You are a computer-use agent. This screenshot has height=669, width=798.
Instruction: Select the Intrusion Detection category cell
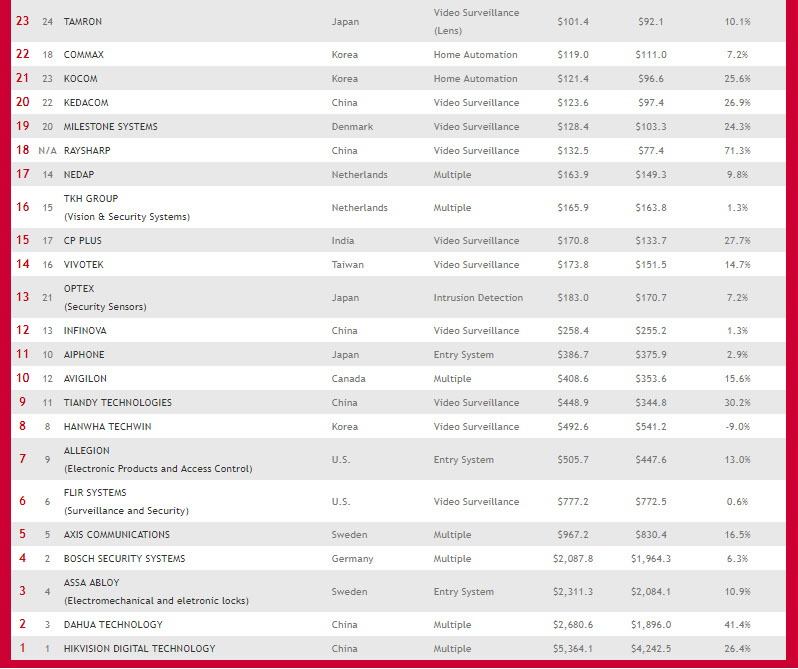(x=478, y=297)
